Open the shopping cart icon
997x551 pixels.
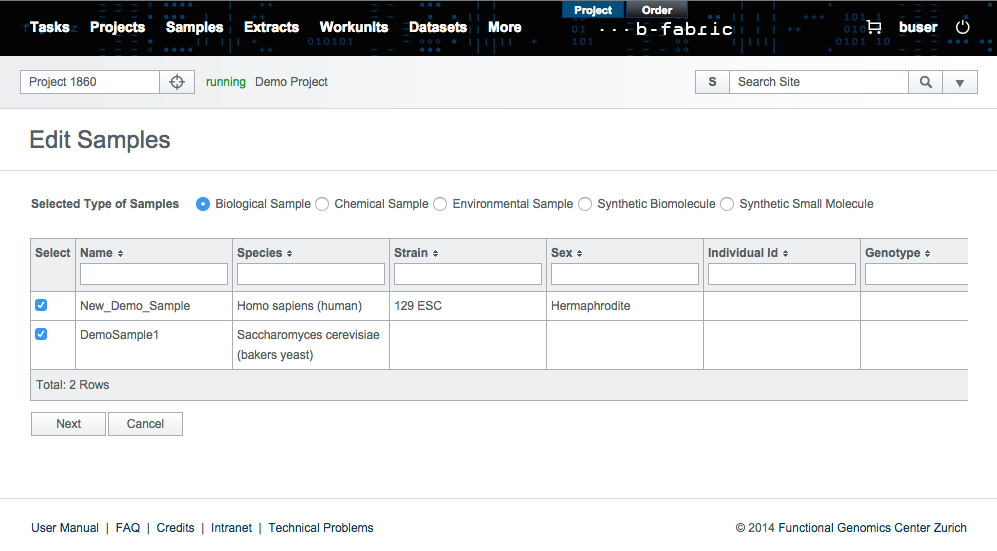click(x=874, y=27)
